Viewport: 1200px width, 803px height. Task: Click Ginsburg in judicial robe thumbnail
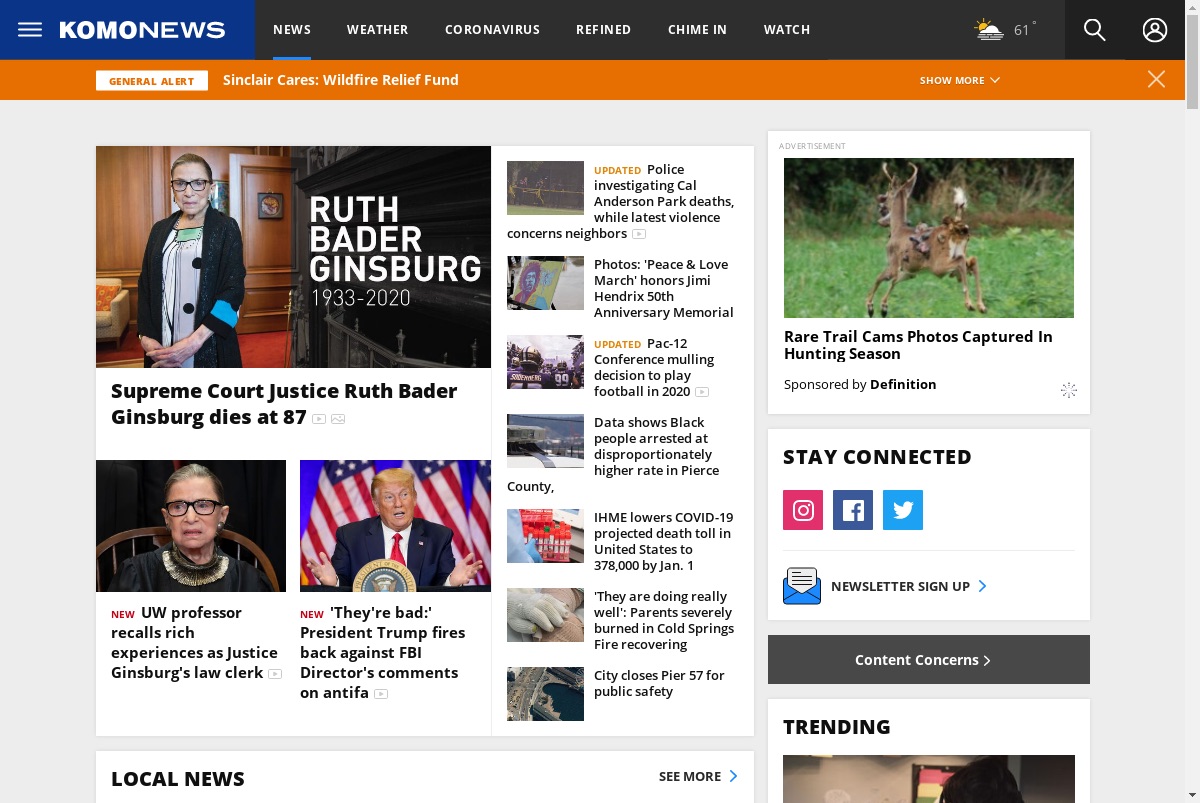click(191, 526)
